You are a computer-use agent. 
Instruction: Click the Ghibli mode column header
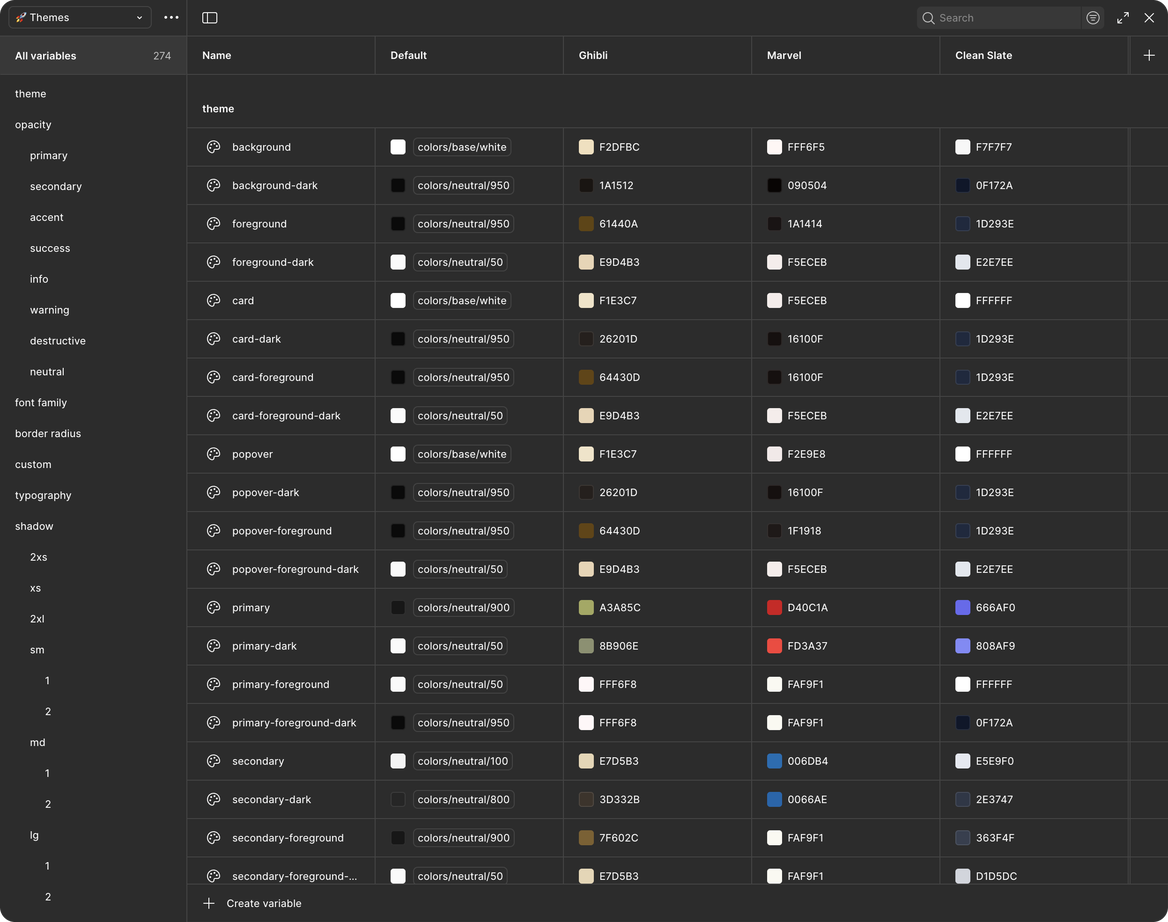click(593, 56)
